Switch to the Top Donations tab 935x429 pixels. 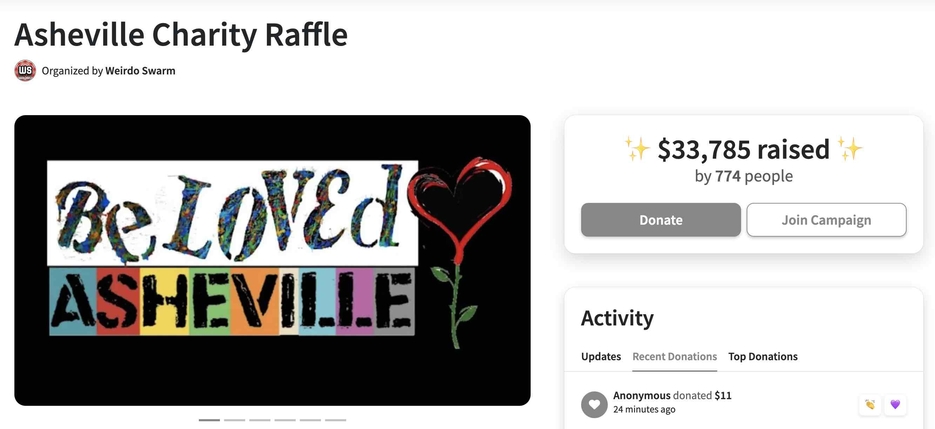coord(763,356)
